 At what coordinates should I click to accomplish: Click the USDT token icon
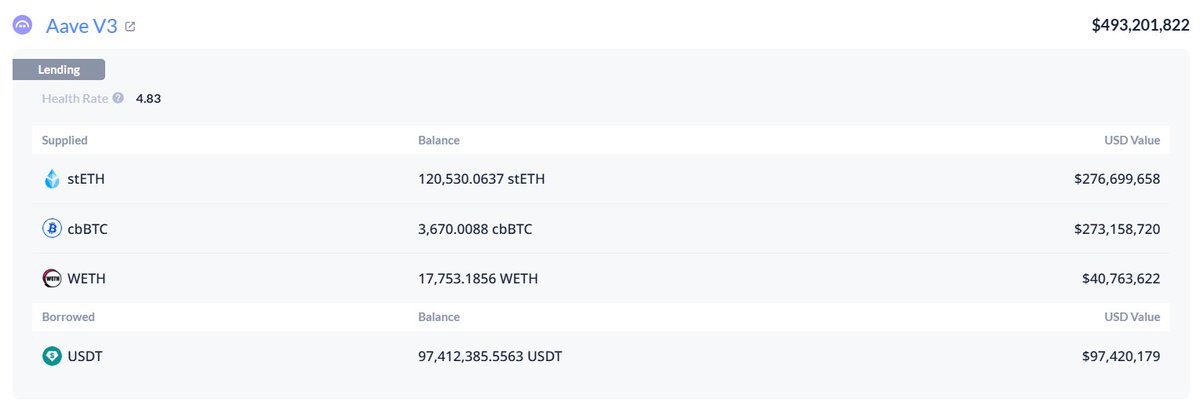tap(52, 356)
